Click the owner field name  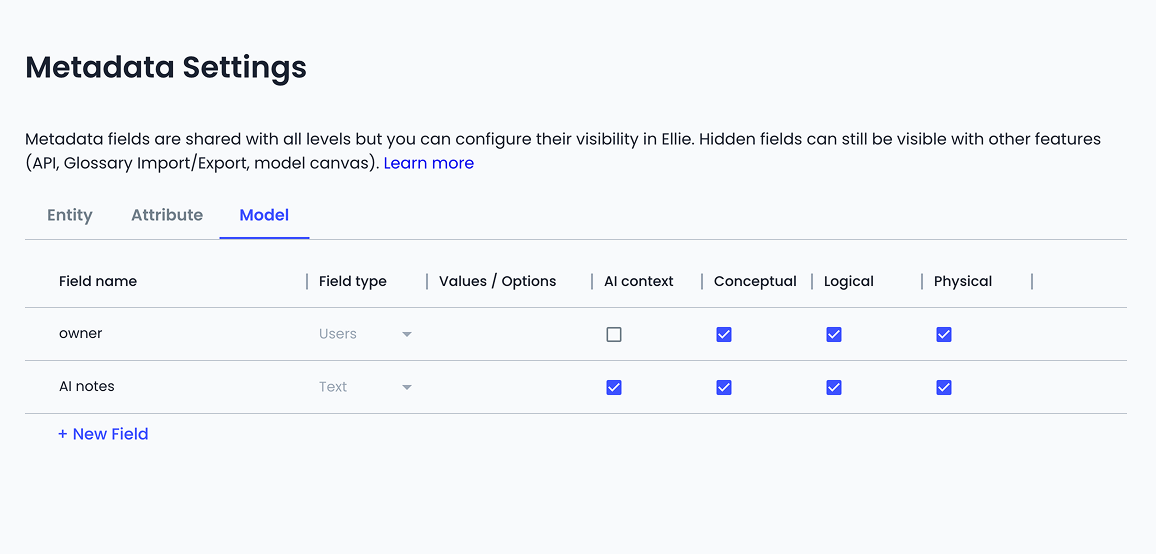(x=80, y=333)
